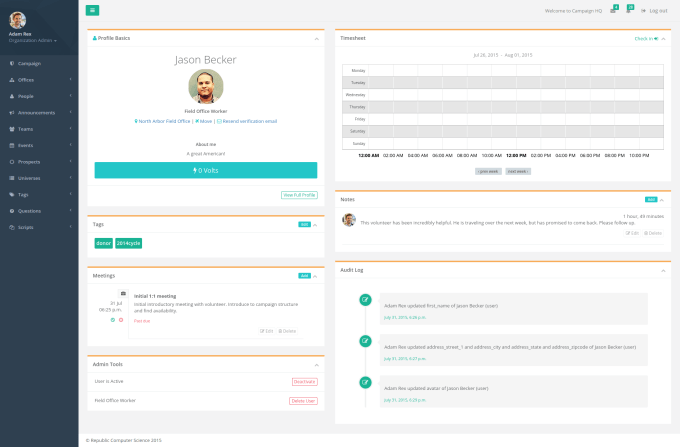
Task: Click the Edit button in Tags panel
Action: [x=304, y=225]
